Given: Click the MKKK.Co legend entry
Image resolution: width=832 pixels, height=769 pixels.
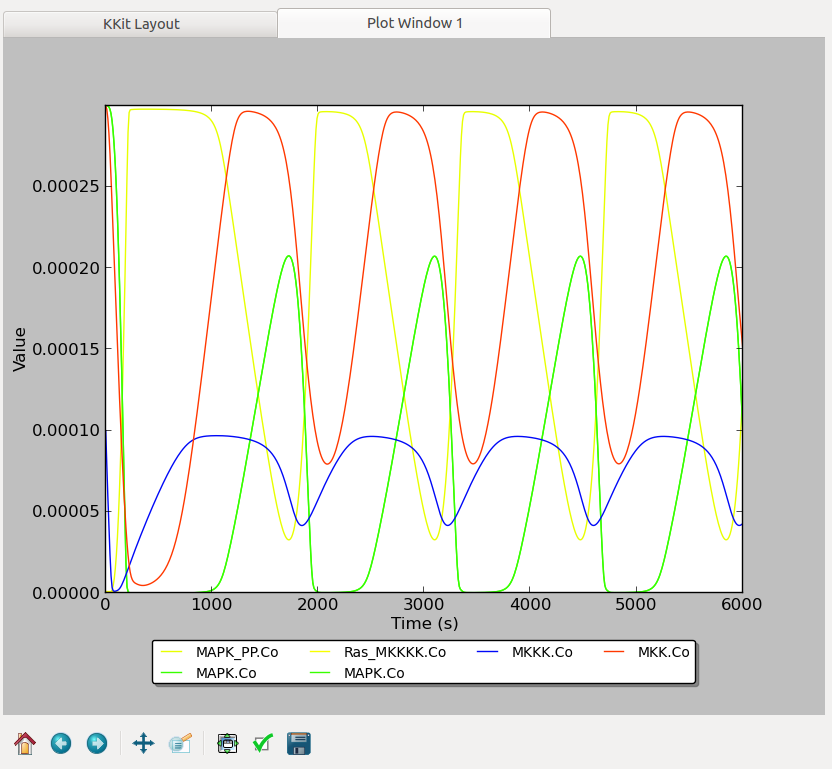Looking at the screenshot, I should click(542, 652).
